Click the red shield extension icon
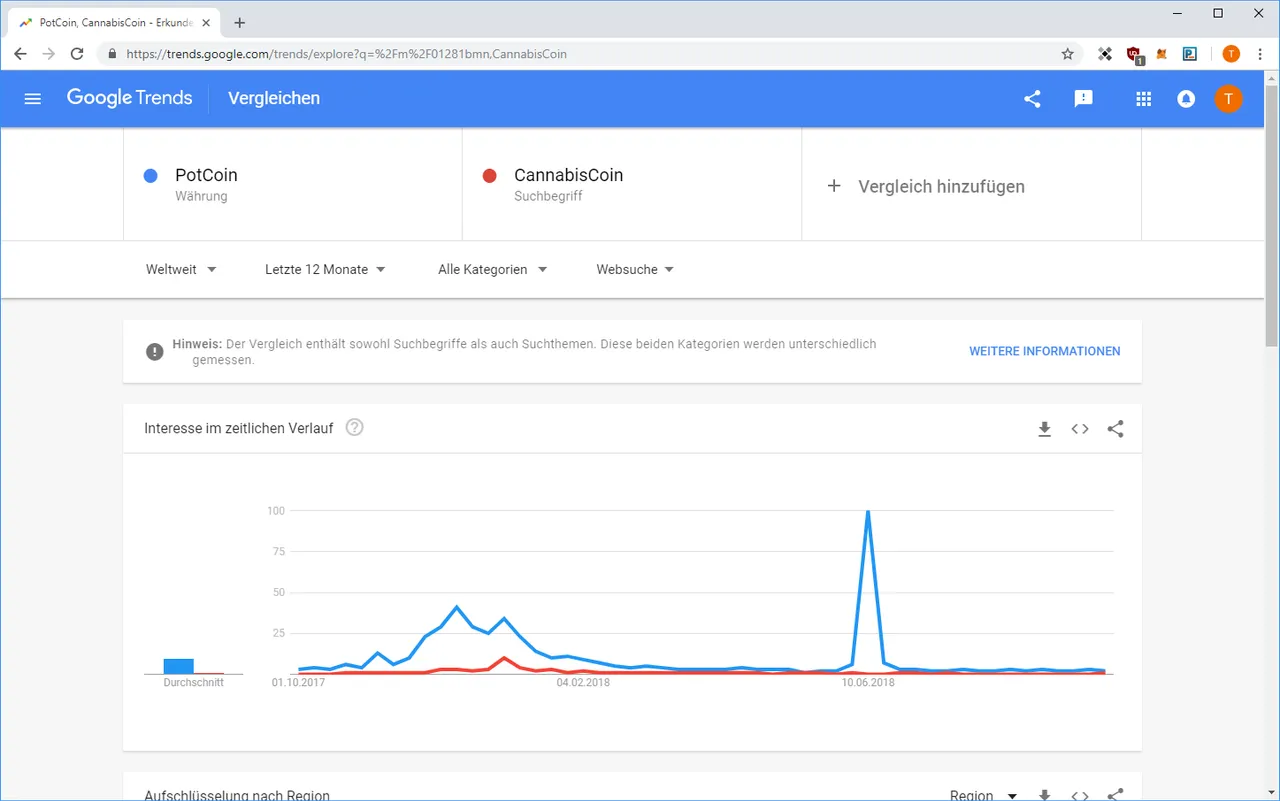Screen dimensions: 1280x801 [x=1134, y=54]
